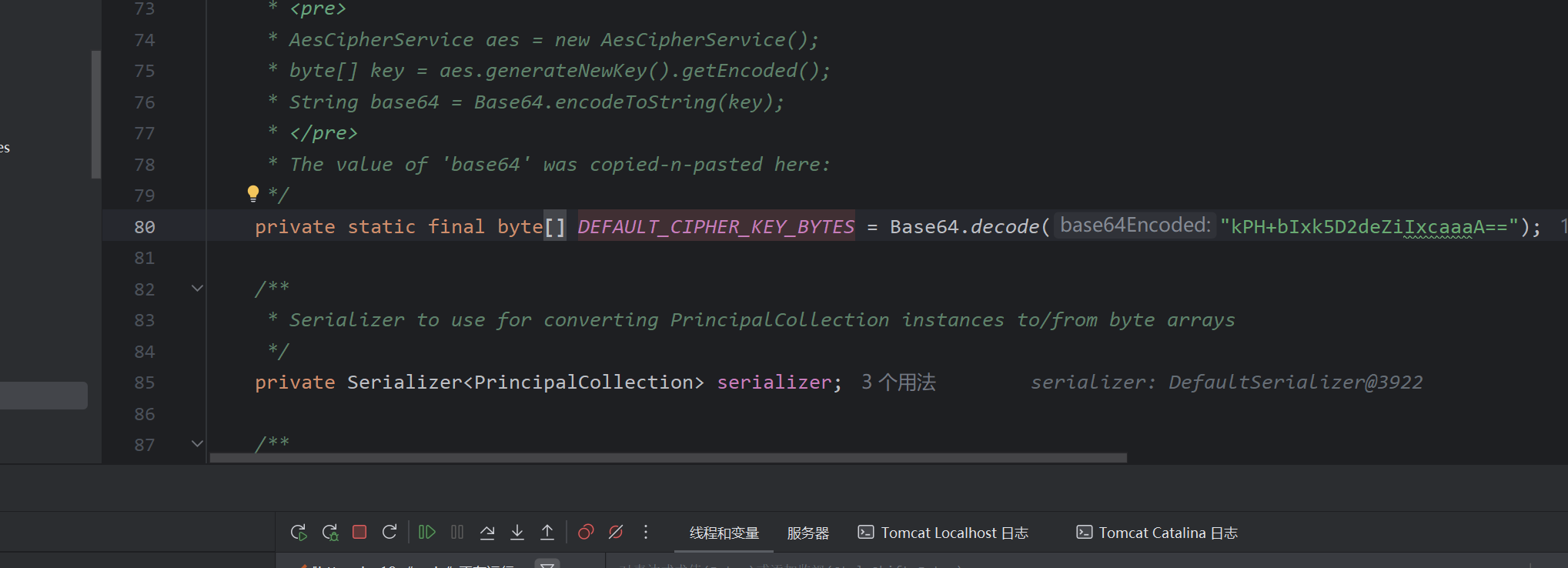Click line number 85 in the gutter

point(145,383)
